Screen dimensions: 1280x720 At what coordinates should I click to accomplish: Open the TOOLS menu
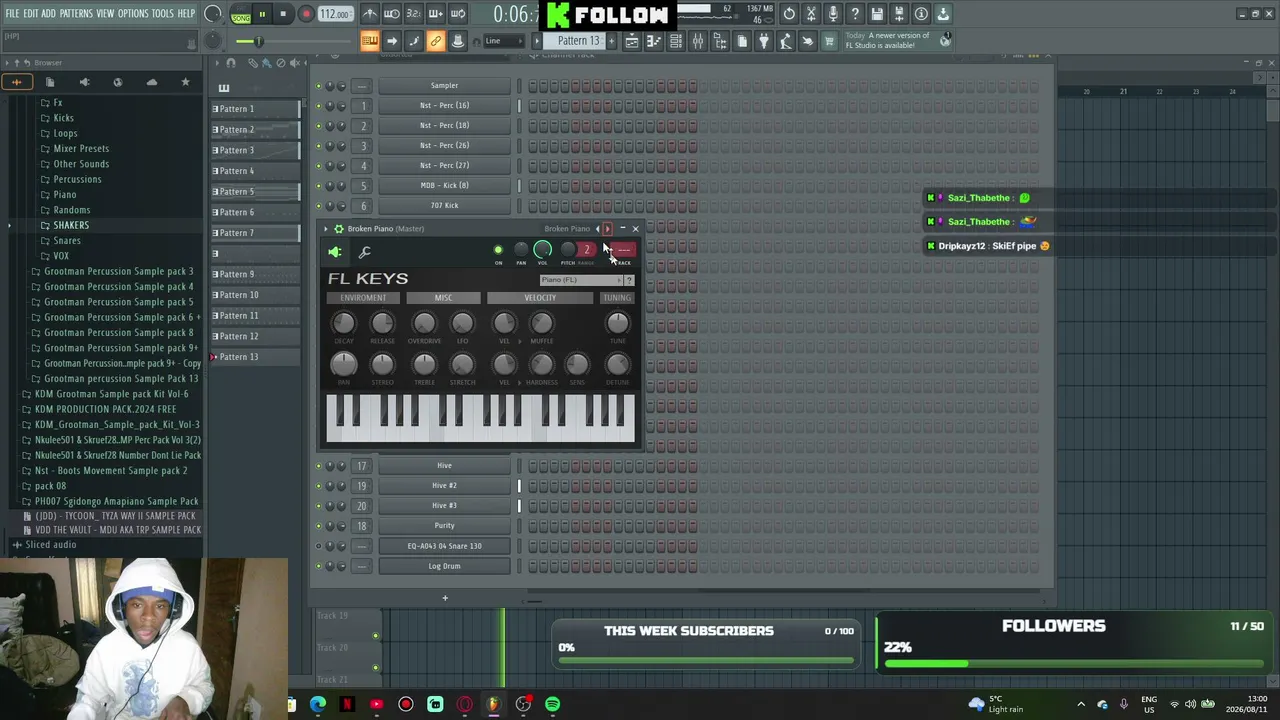pos(163,14)
